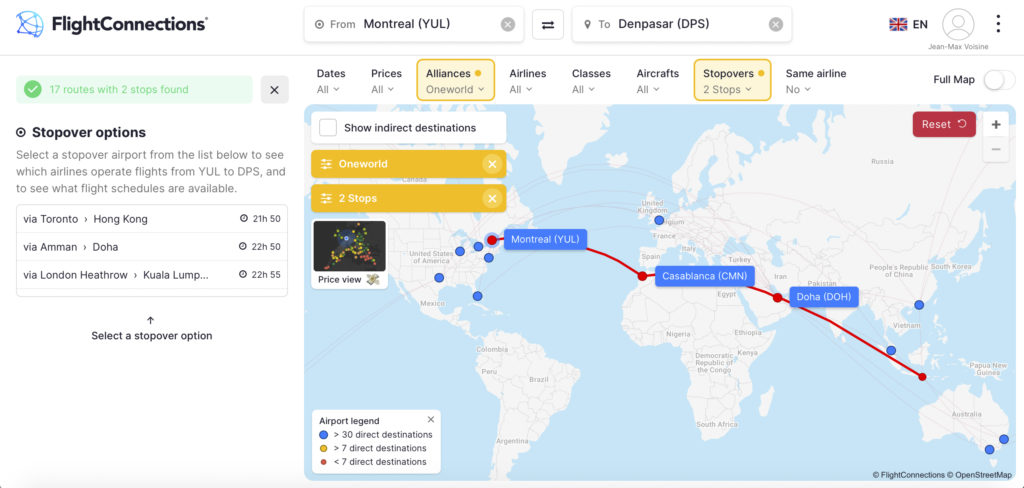
Task: Close the airport legend panel
Action: point(431,419)
